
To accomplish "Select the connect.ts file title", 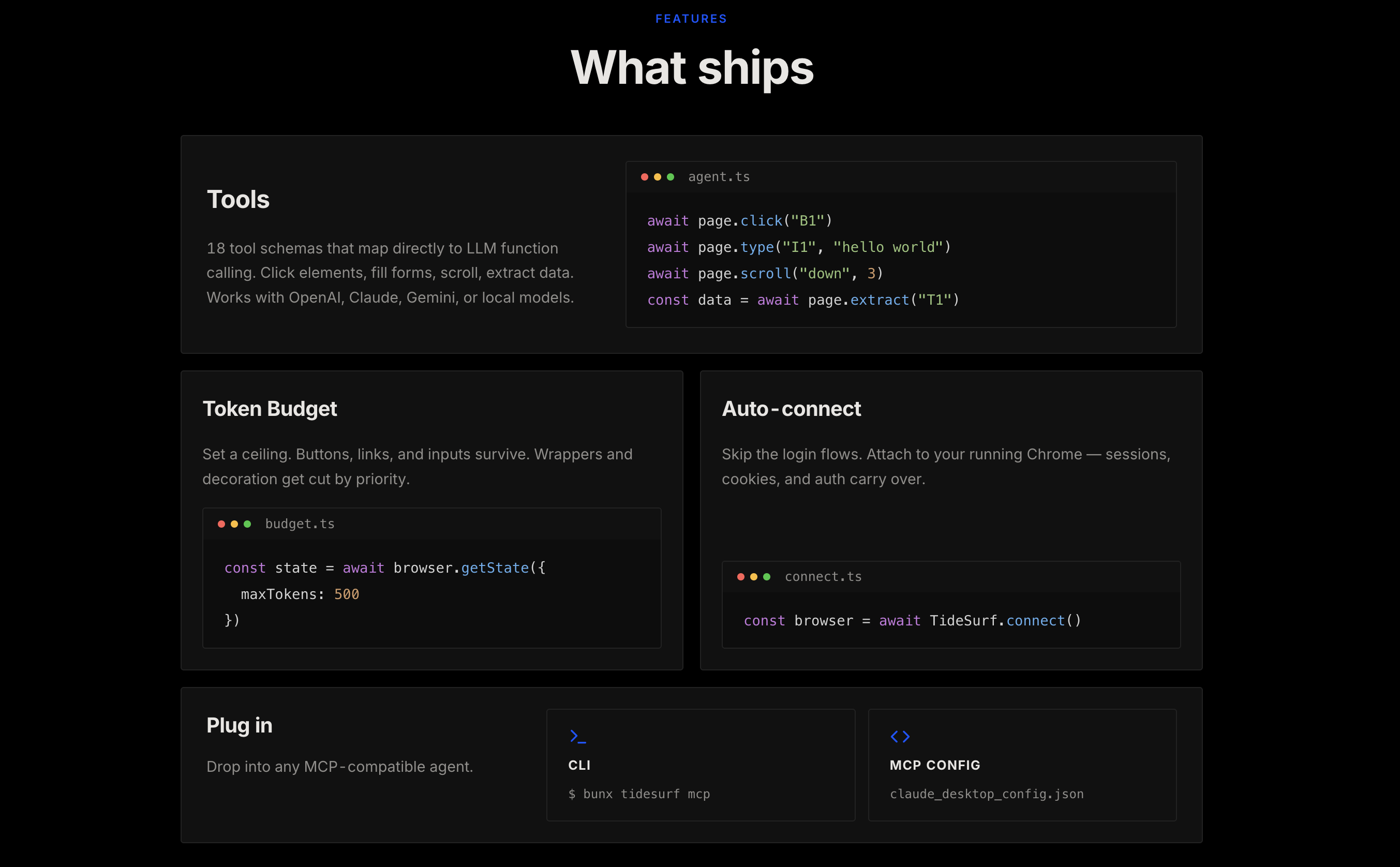I will click(823, 577).
